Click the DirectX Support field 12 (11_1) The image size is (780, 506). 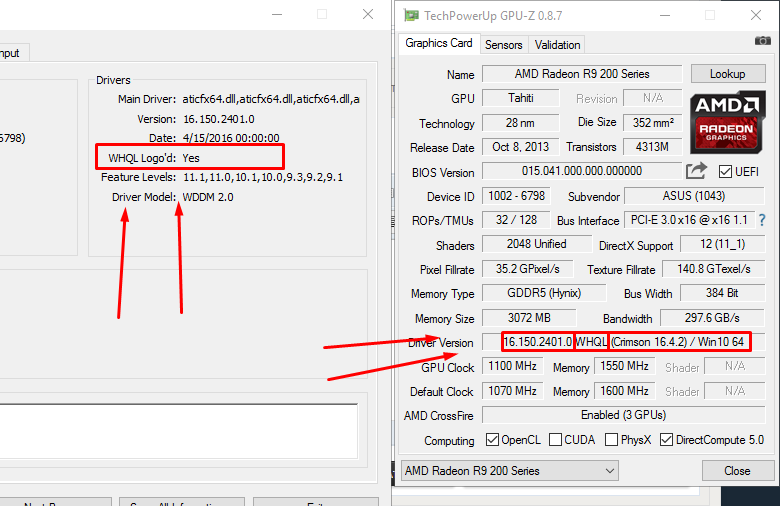tap(722, 244)
